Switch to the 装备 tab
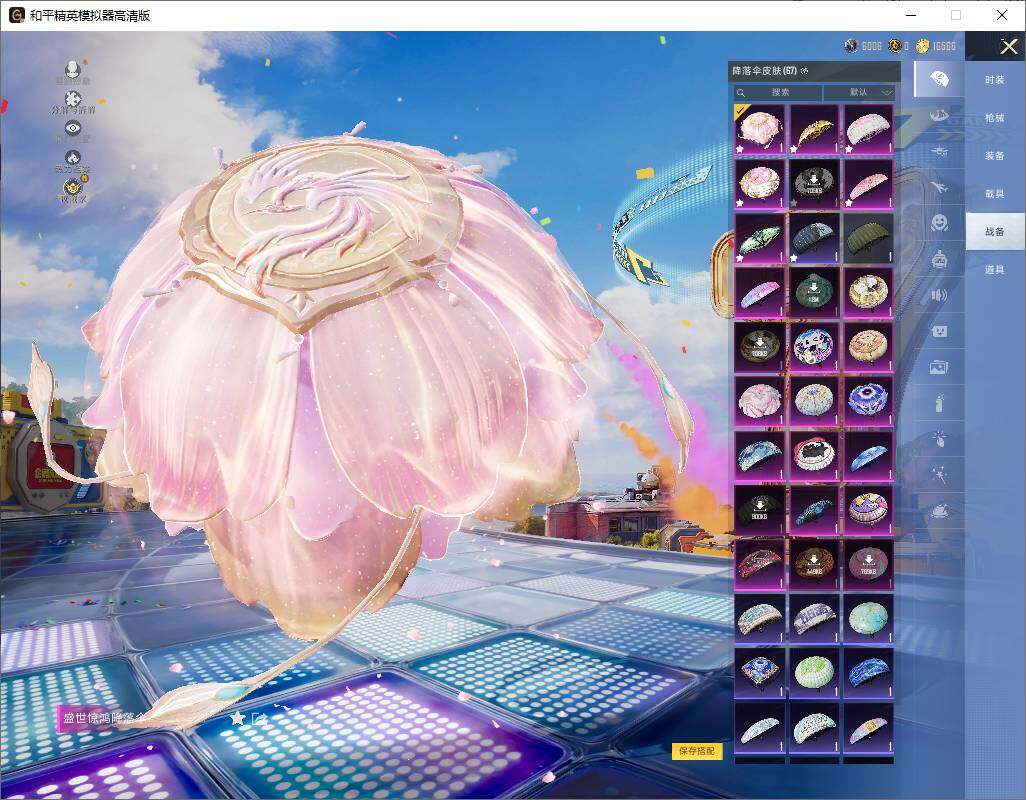 tap(995, 156)
